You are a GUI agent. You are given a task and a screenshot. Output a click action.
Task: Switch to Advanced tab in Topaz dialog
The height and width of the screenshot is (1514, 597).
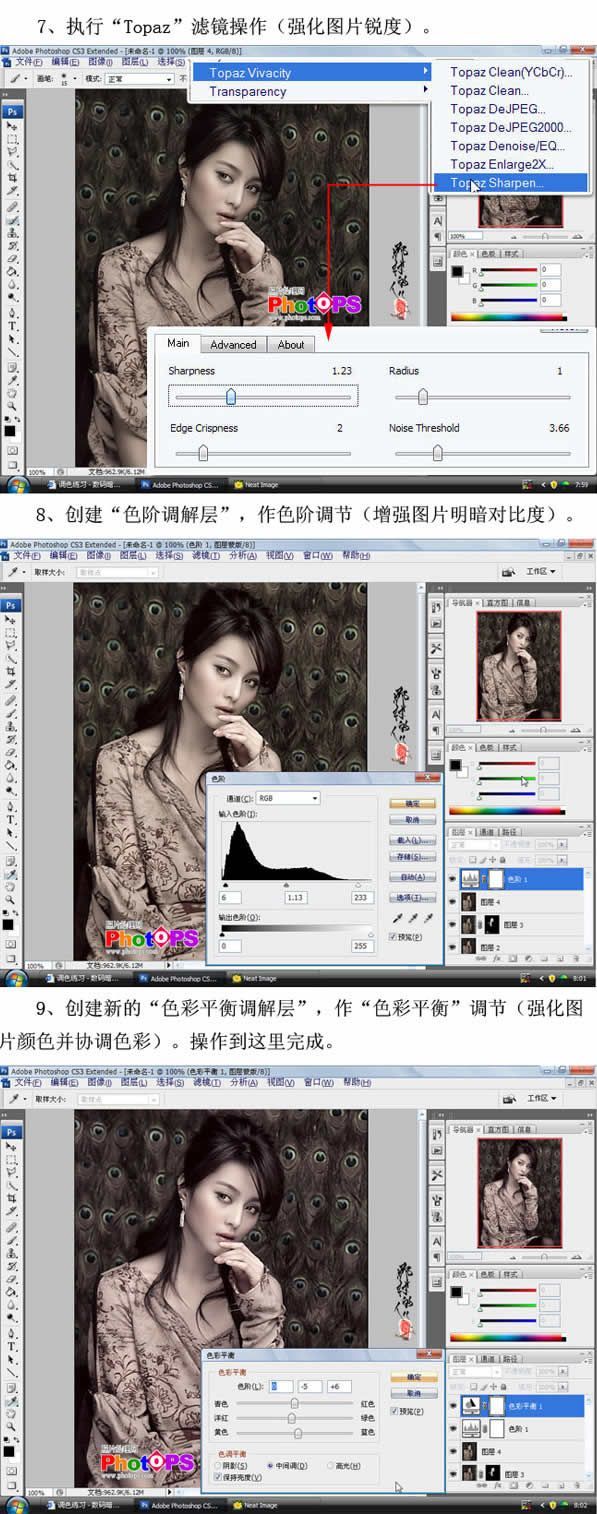pos(233,345)
